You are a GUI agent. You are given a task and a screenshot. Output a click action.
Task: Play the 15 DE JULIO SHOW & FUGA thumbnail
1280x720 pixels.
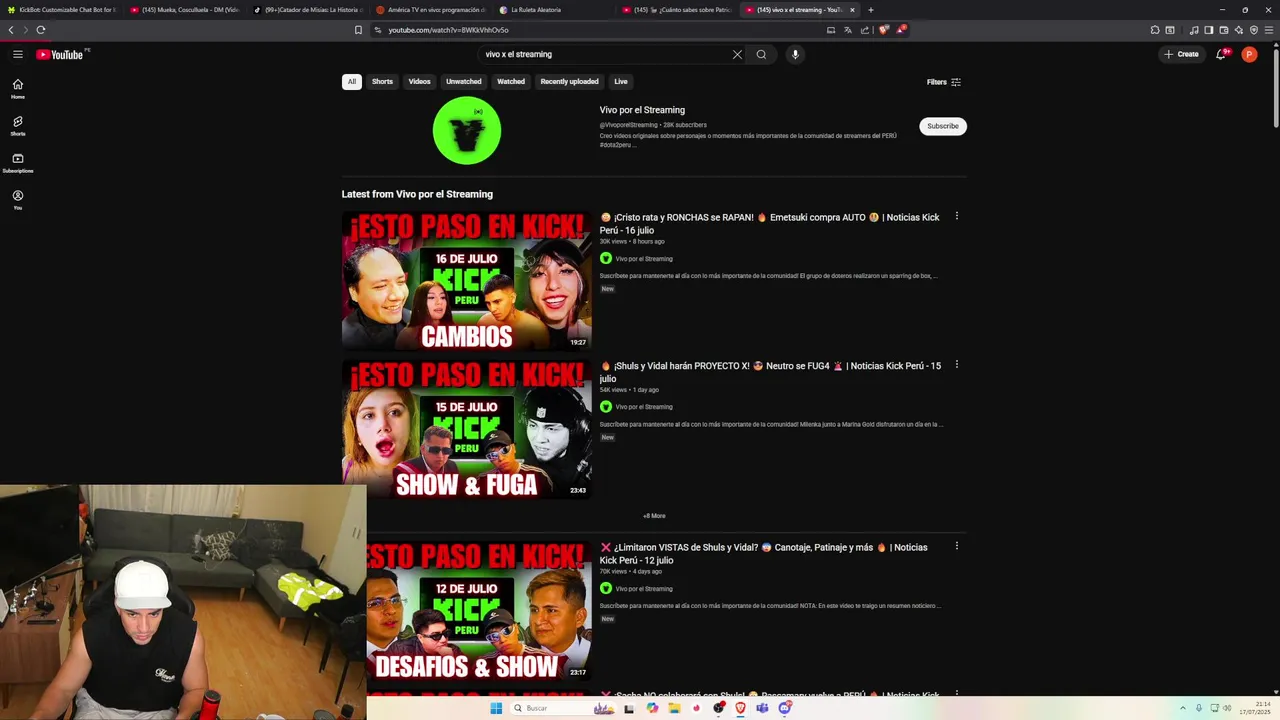point(467,429)
